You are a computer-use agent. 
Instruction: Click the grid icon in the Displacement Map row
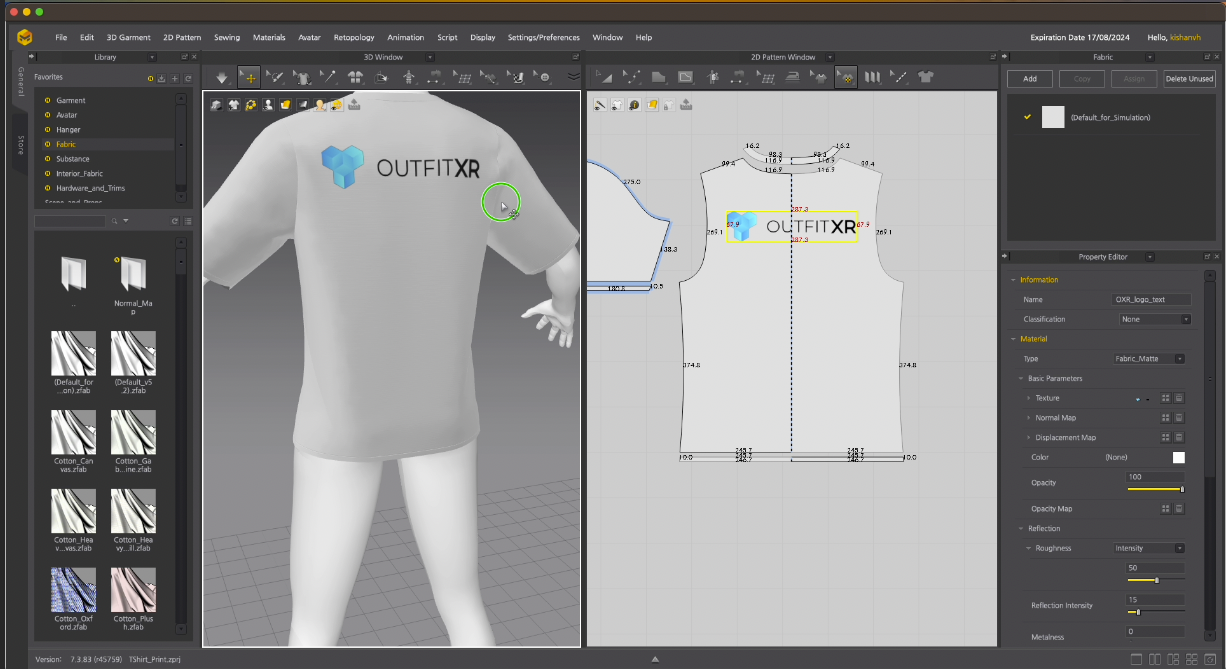tap(1166, 438)
